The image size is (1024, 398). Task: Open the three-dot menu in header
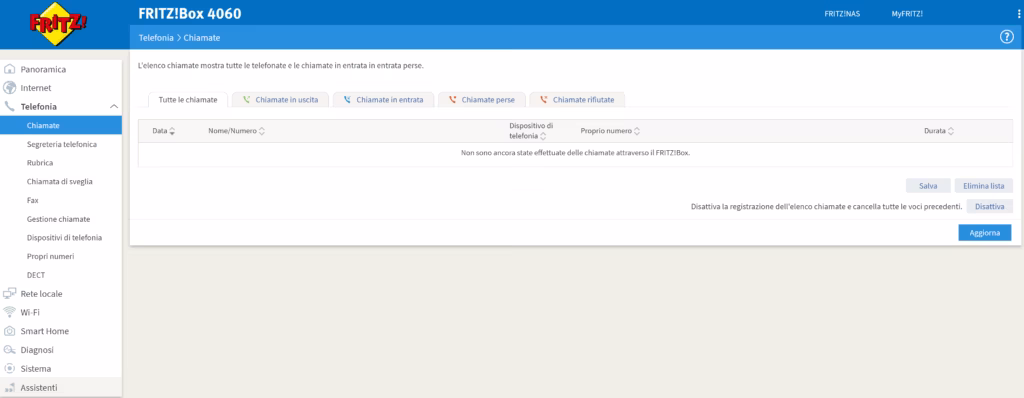pos(1019,14)
